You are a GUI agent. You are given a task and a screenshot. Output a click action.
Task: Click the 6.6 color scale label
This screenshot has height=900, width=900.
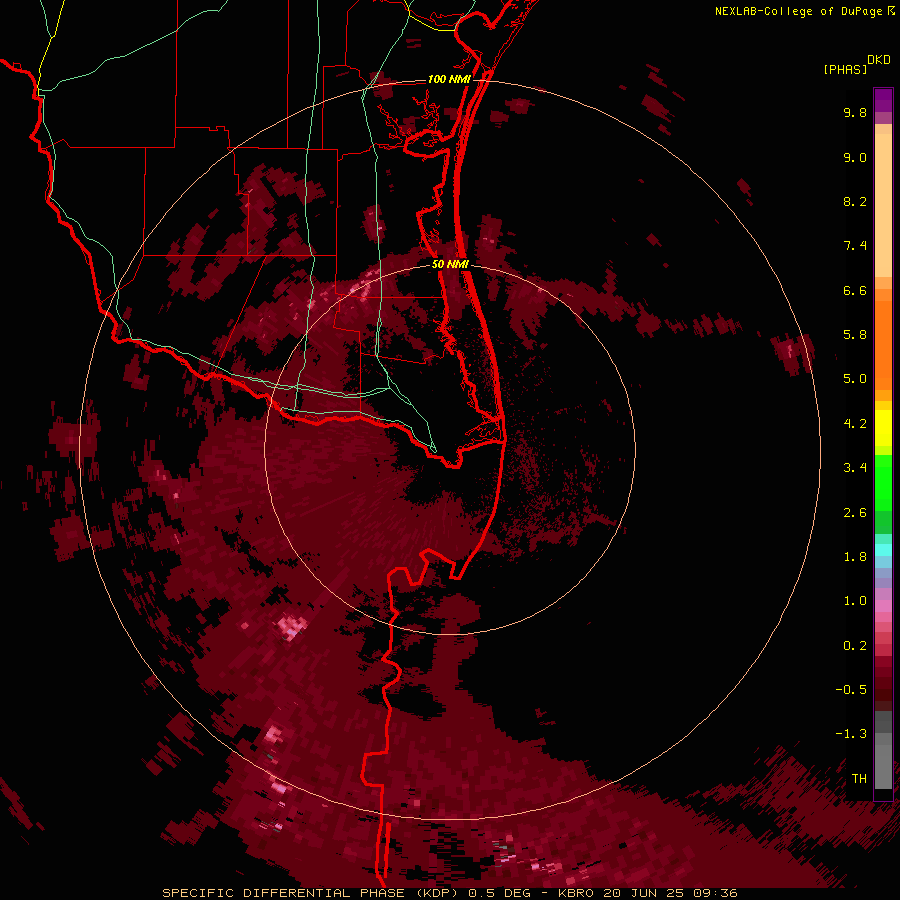point(855,290)
